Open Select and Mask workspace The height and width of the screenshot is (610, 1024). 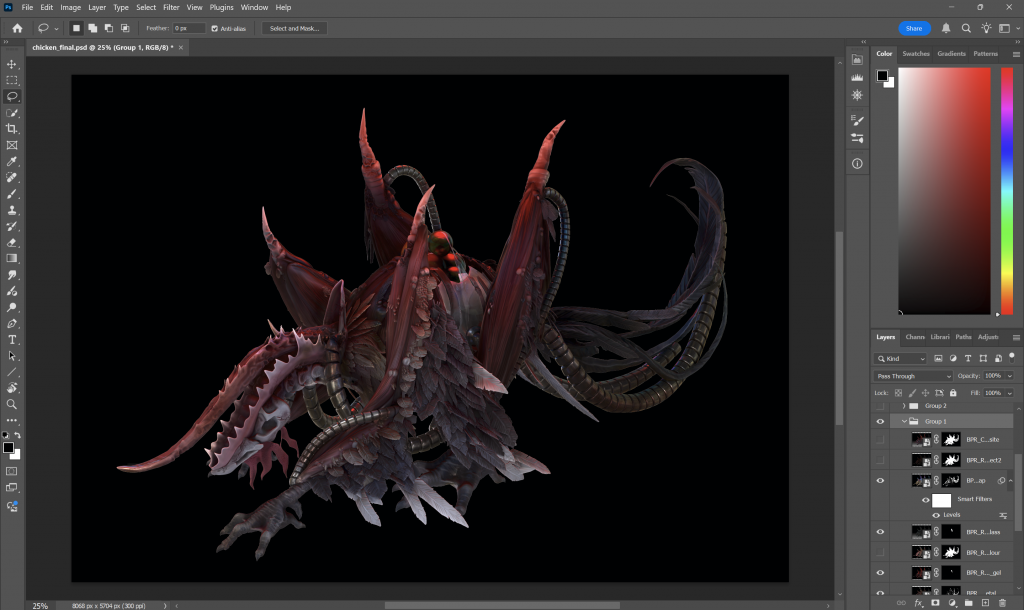(295, 29)
